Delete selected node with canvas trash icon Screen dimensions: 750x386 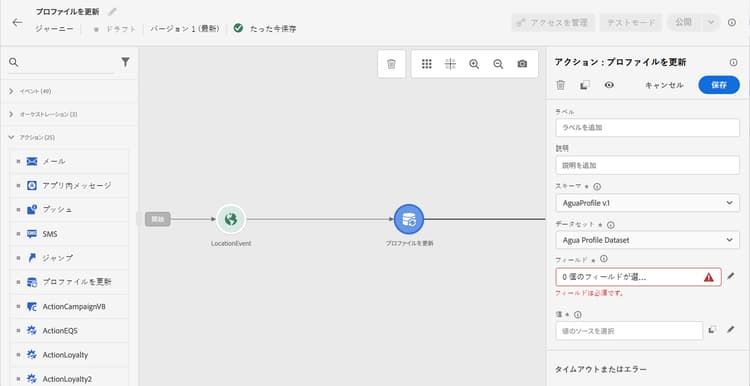point(391,64)
